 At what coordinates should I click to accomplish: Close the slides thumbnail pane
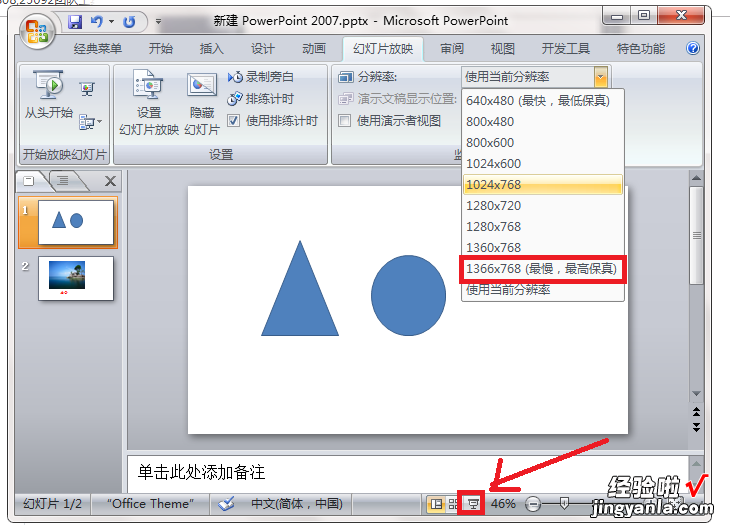(x=110, y=181)
